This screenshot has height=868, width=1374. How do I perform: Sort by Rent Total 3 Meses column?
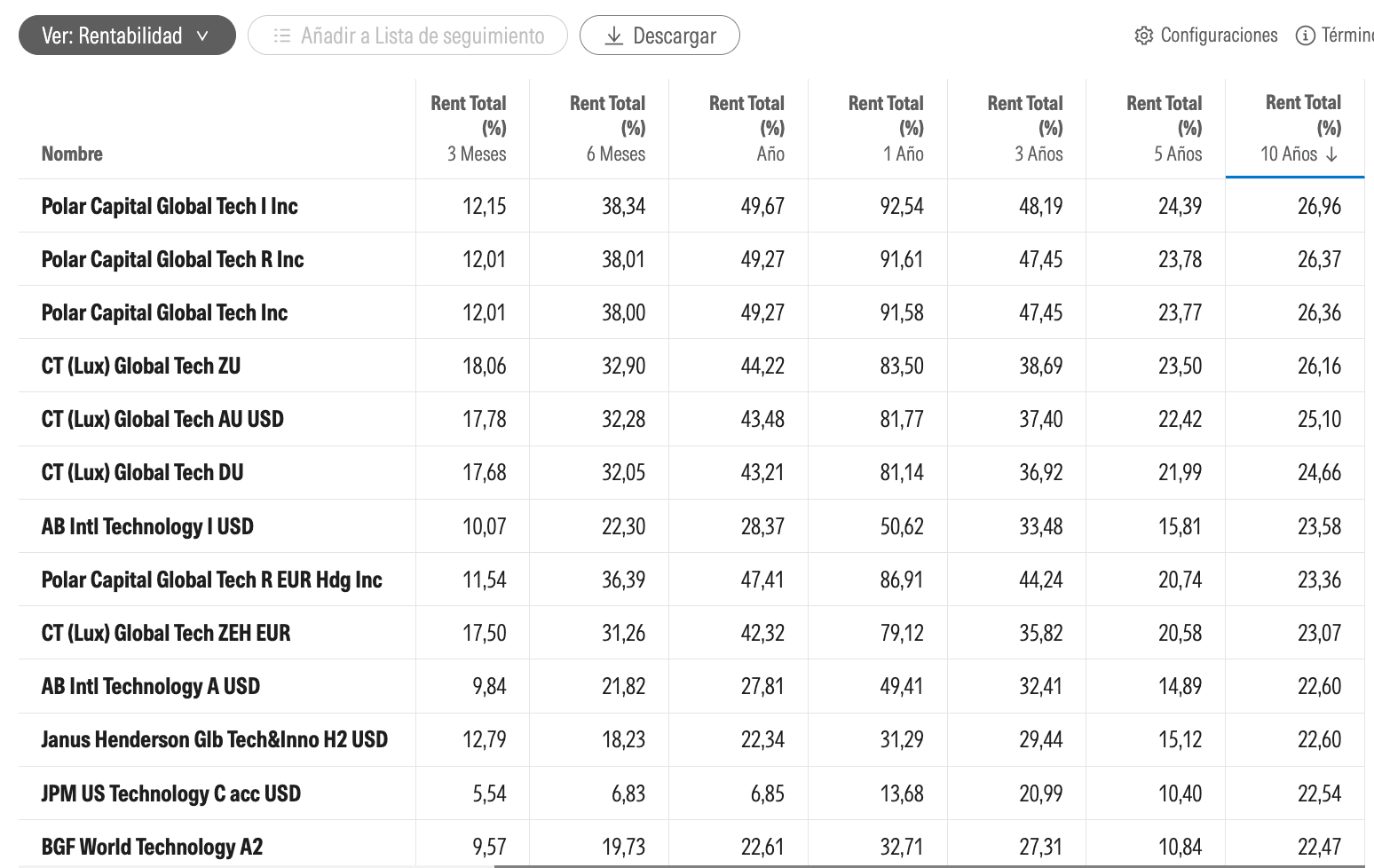[x=469, y=129]
